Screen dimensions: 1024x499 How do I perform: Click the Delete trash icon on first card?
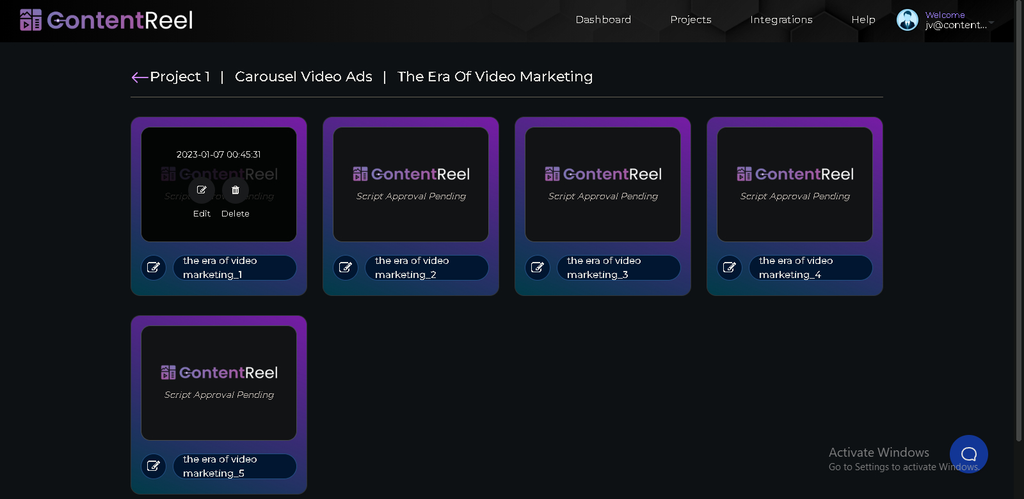click(x=235, y=190)
